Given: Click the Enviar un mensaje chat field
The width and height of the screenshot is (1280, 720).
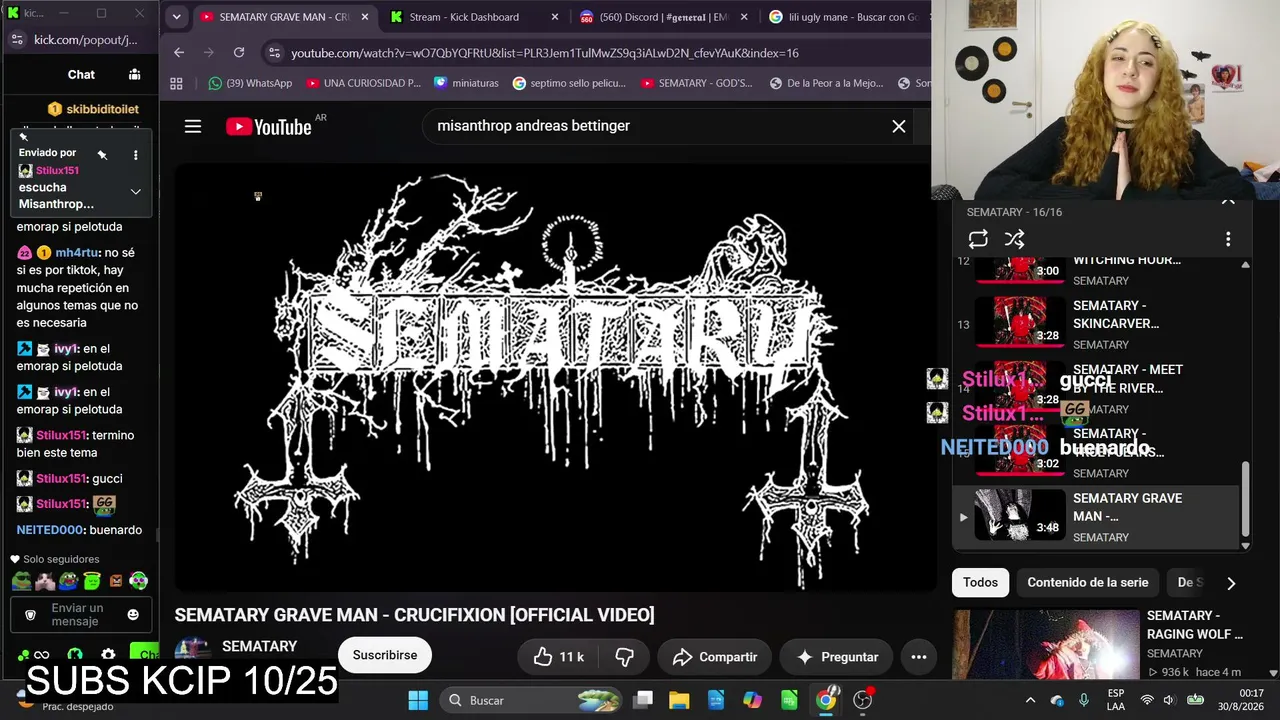Looking at the screenshot, I should click(82, 614).
